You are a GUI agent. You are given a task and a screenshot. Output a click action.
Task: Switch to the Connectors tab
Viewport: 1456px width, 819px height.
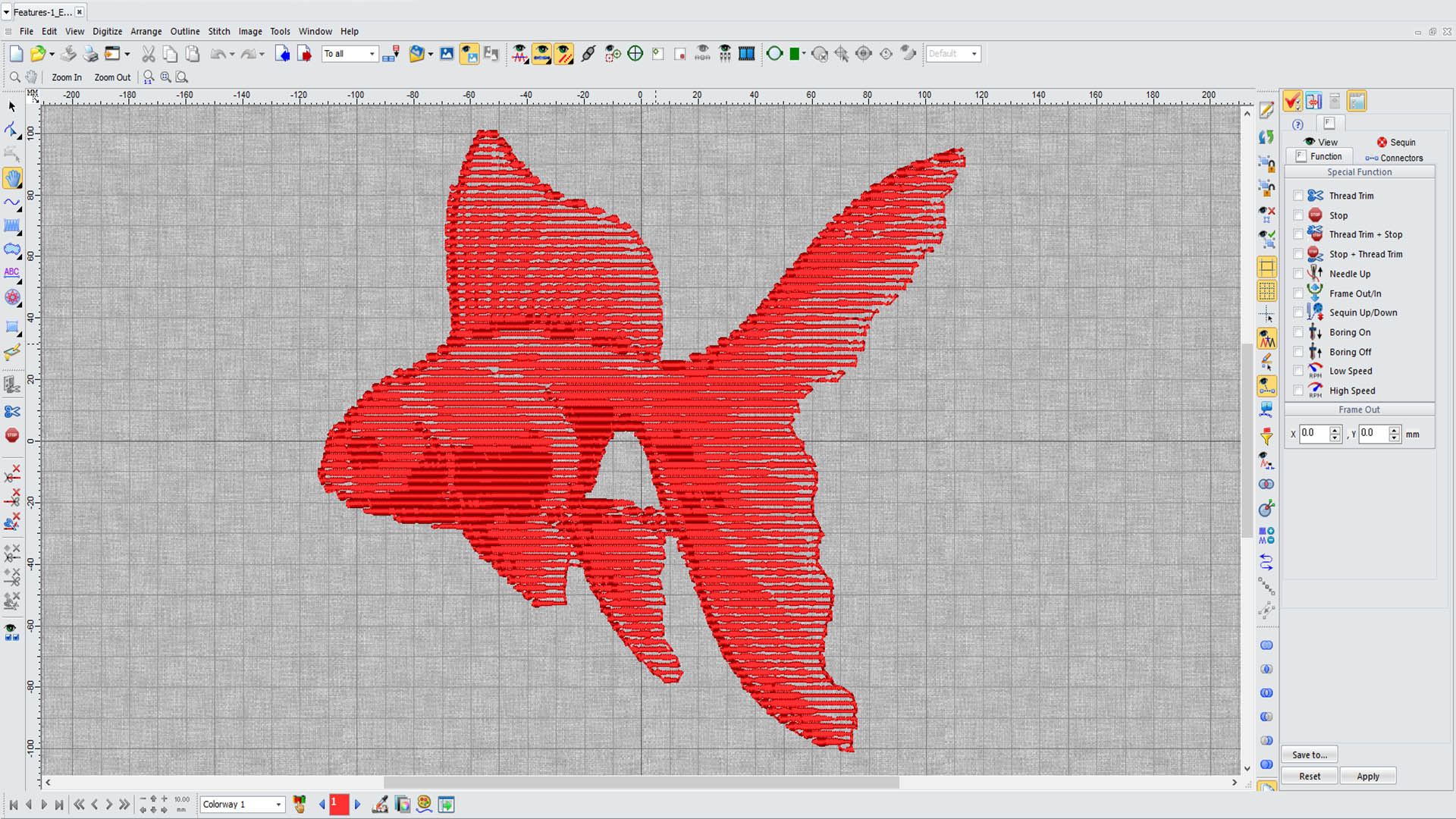click(1395, 158)
